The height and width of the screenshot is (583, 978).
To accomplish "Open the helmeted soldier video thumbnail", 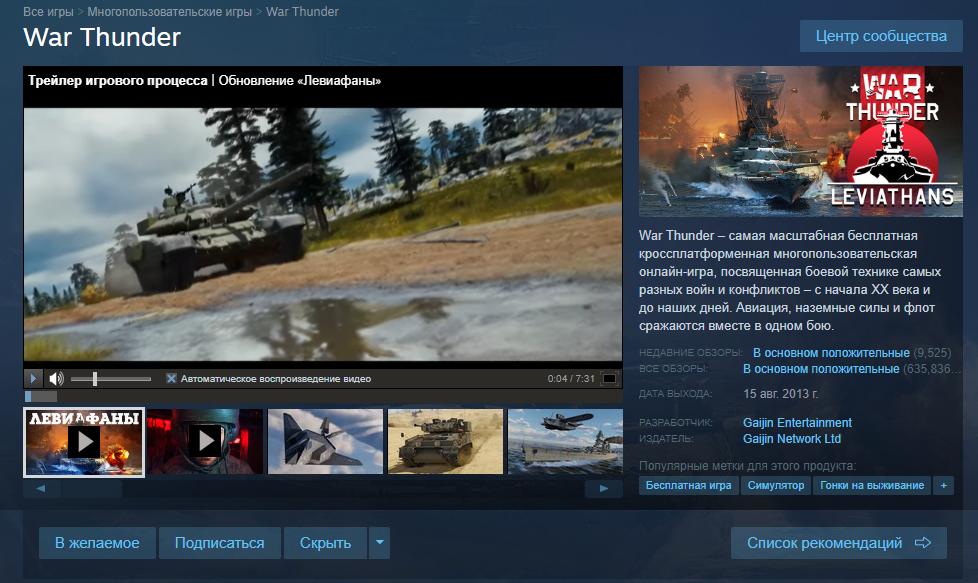I will 205,441.
